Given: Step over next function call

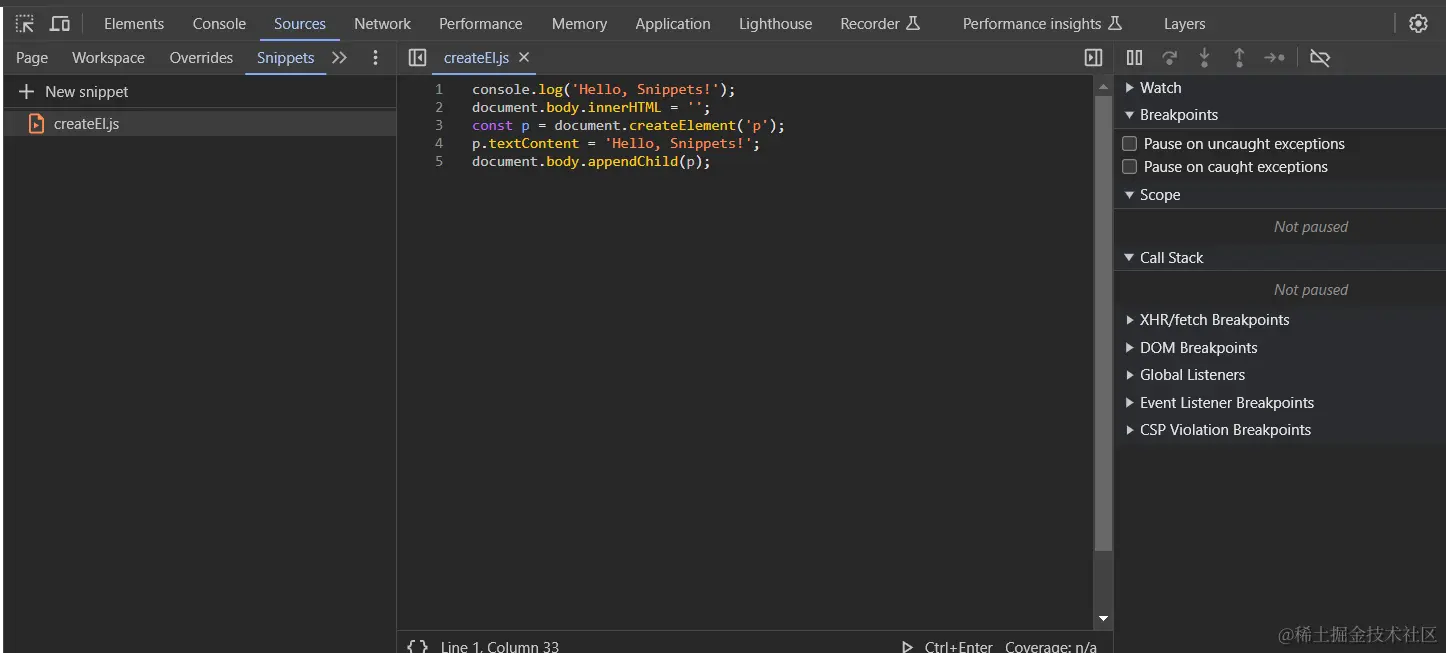Looking at the screenshot, I should (1169, 58).
